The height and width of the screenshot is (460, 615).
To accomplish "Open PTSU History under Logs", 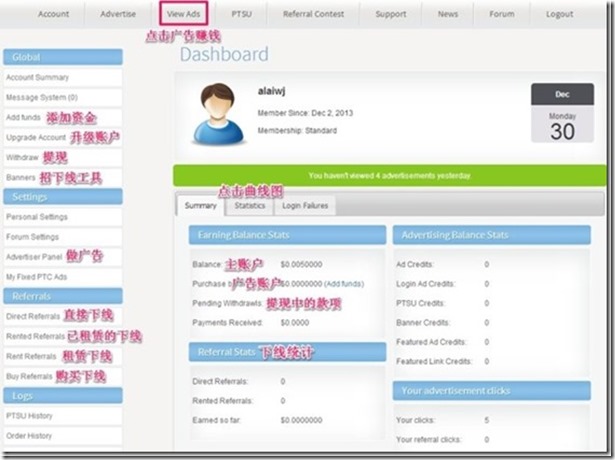I will (x=29, y=415).
